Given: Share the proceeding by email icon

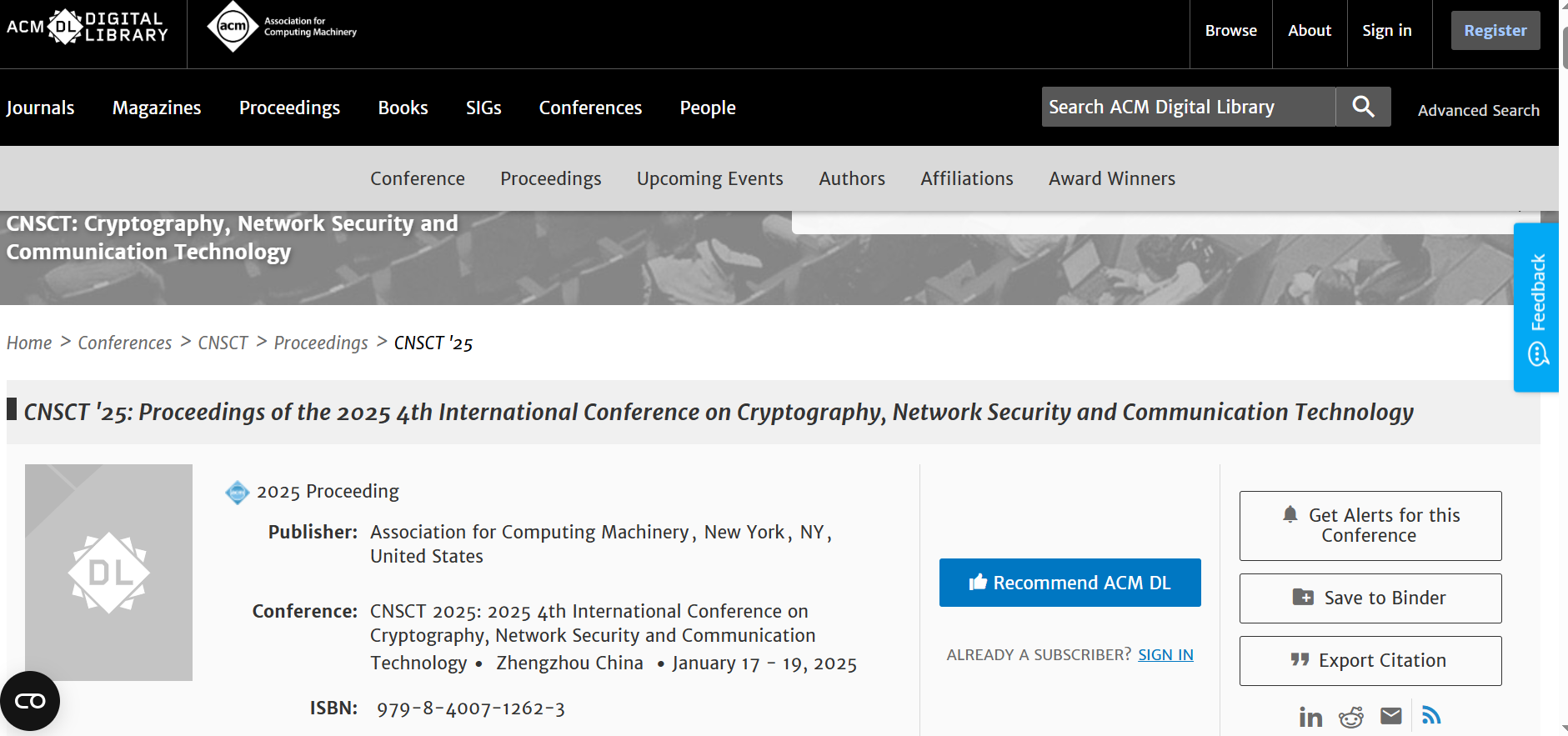Looking at the screenshot, I should [1391, 716].
